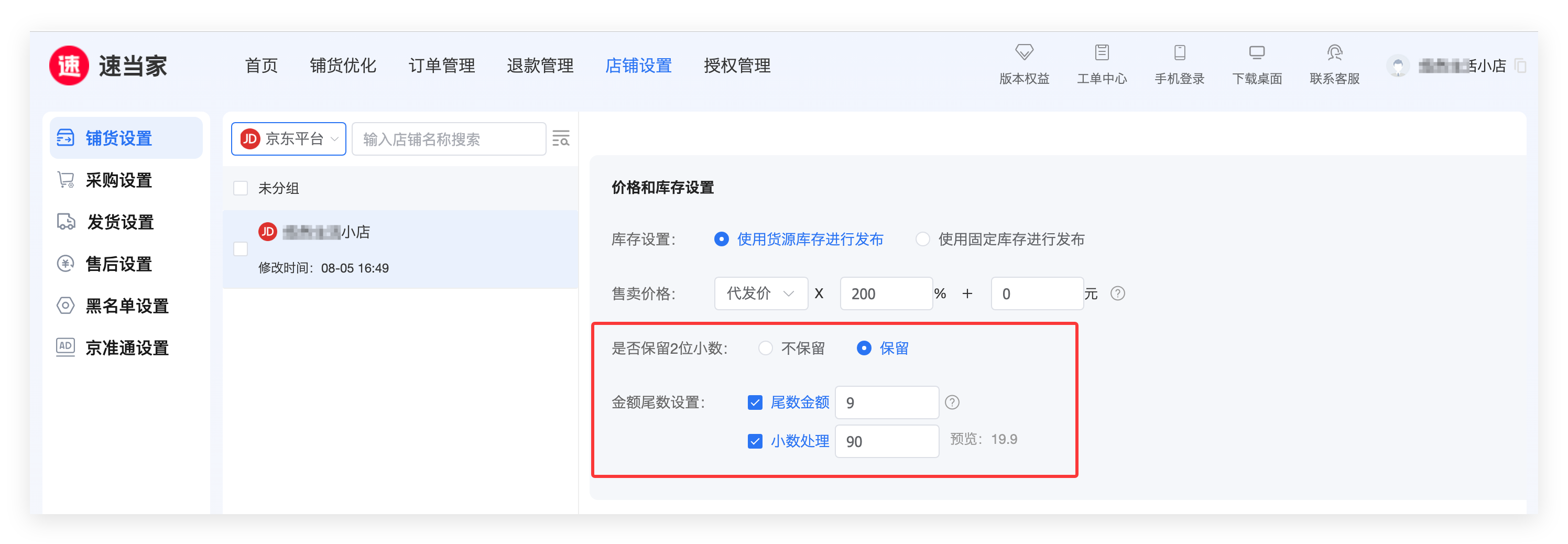Image resolution: width=1568 pixels, height=544 pixels.
Task: Click help icon next to 尾数金额 field
Action: click(x=952, y=403)
